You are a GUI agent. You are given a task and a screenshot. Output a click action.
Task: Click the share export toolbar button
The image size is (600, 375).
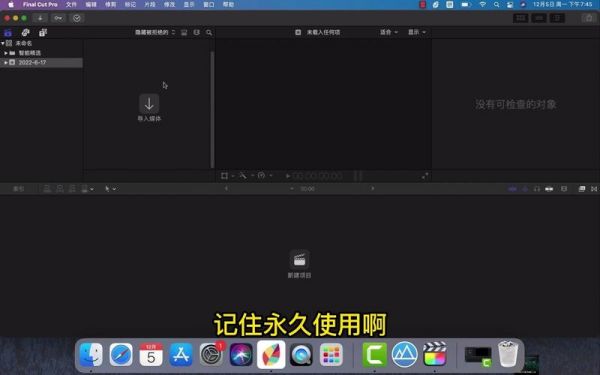click(x=589, y=18)
